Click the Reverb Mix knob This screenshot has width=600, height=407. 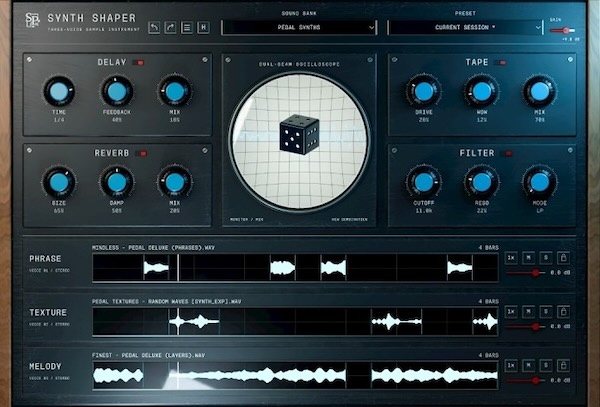[175, 182]
